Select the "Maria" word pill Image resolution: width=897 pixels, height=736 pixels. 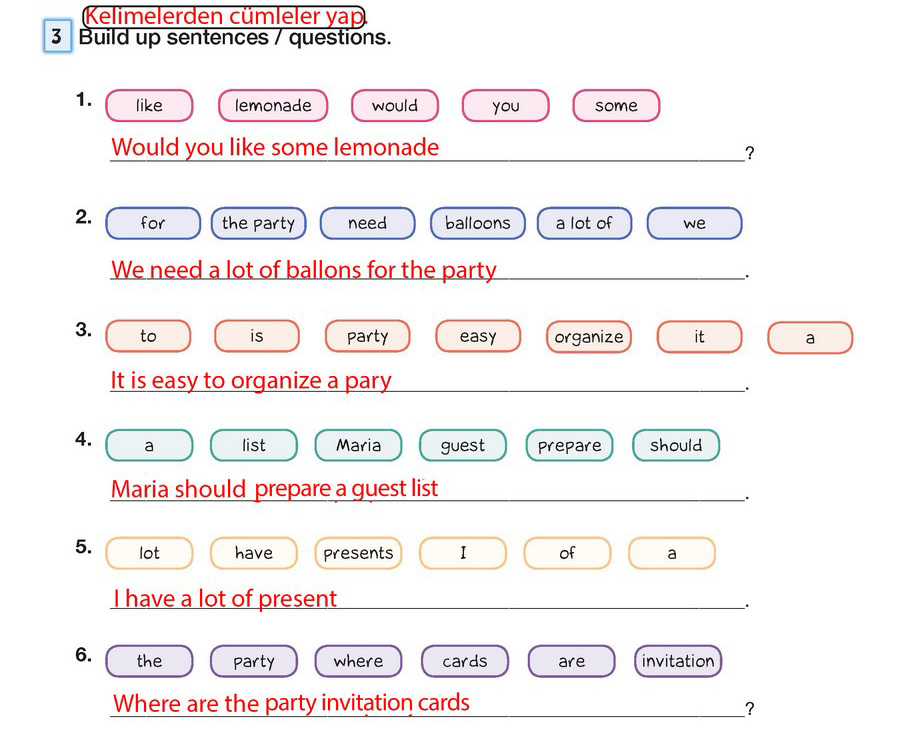(x=358, y=446)
